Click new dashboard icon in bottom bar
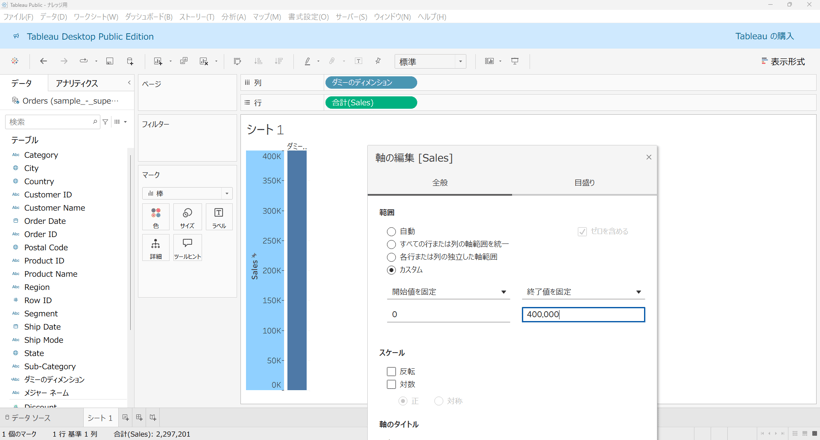 [139, 418]
